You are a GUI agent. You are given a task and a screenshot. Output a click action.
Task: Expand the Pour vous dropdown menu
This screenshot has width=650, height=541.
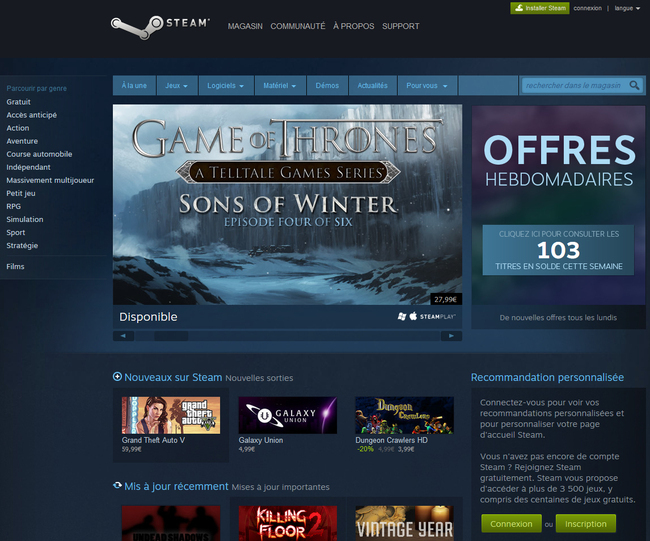tap(427, 85)
